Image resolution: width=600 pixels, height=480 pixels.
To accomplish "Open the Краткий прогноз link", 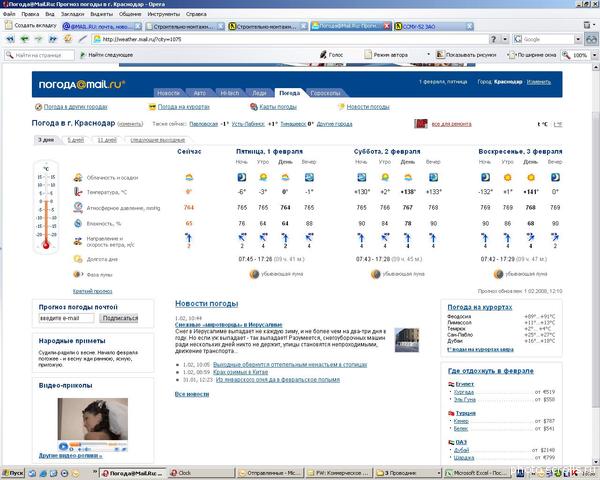I will tap(93, 291).
